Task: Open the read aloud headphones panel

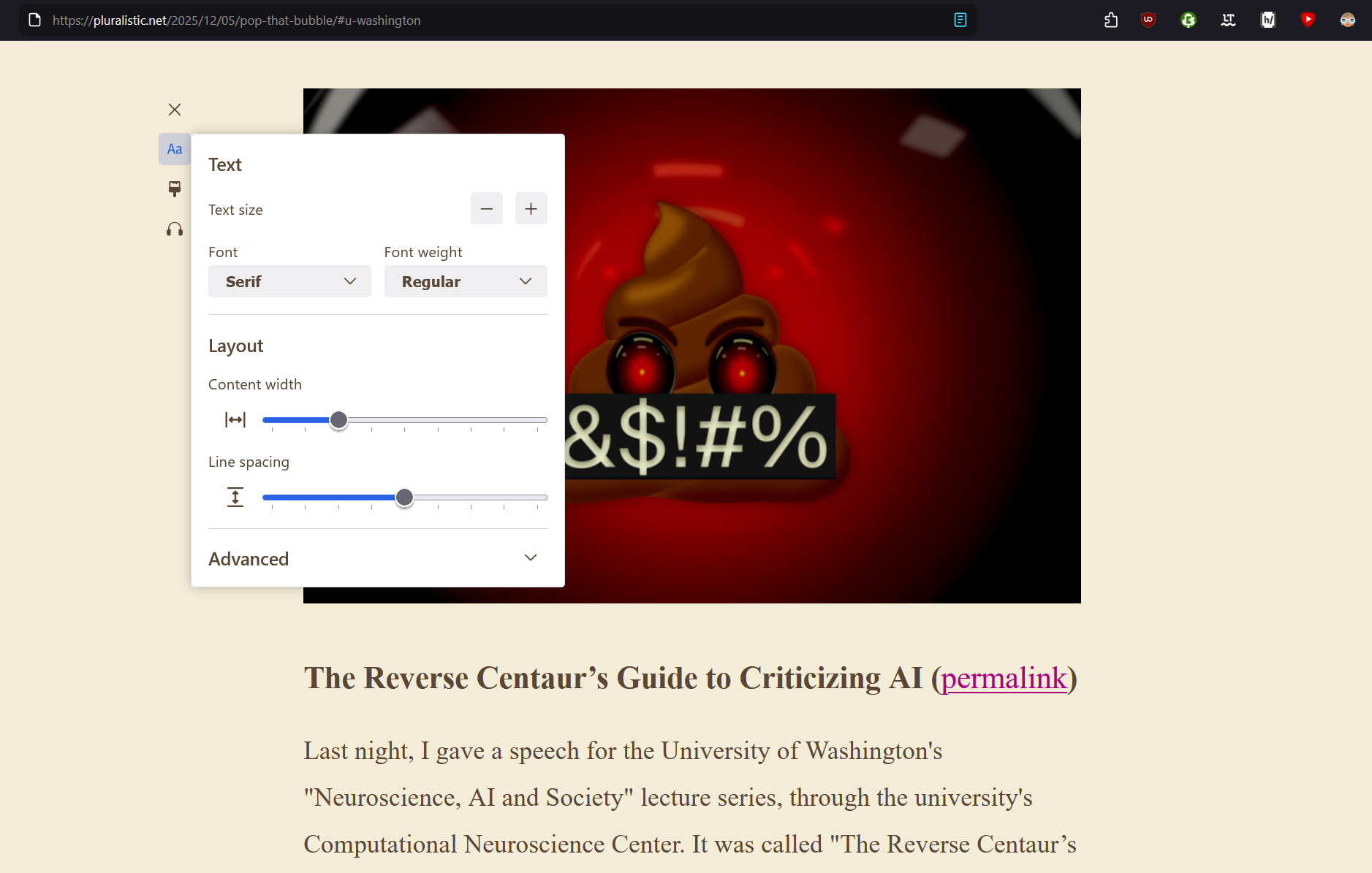Action: click(x=175, y=229)
